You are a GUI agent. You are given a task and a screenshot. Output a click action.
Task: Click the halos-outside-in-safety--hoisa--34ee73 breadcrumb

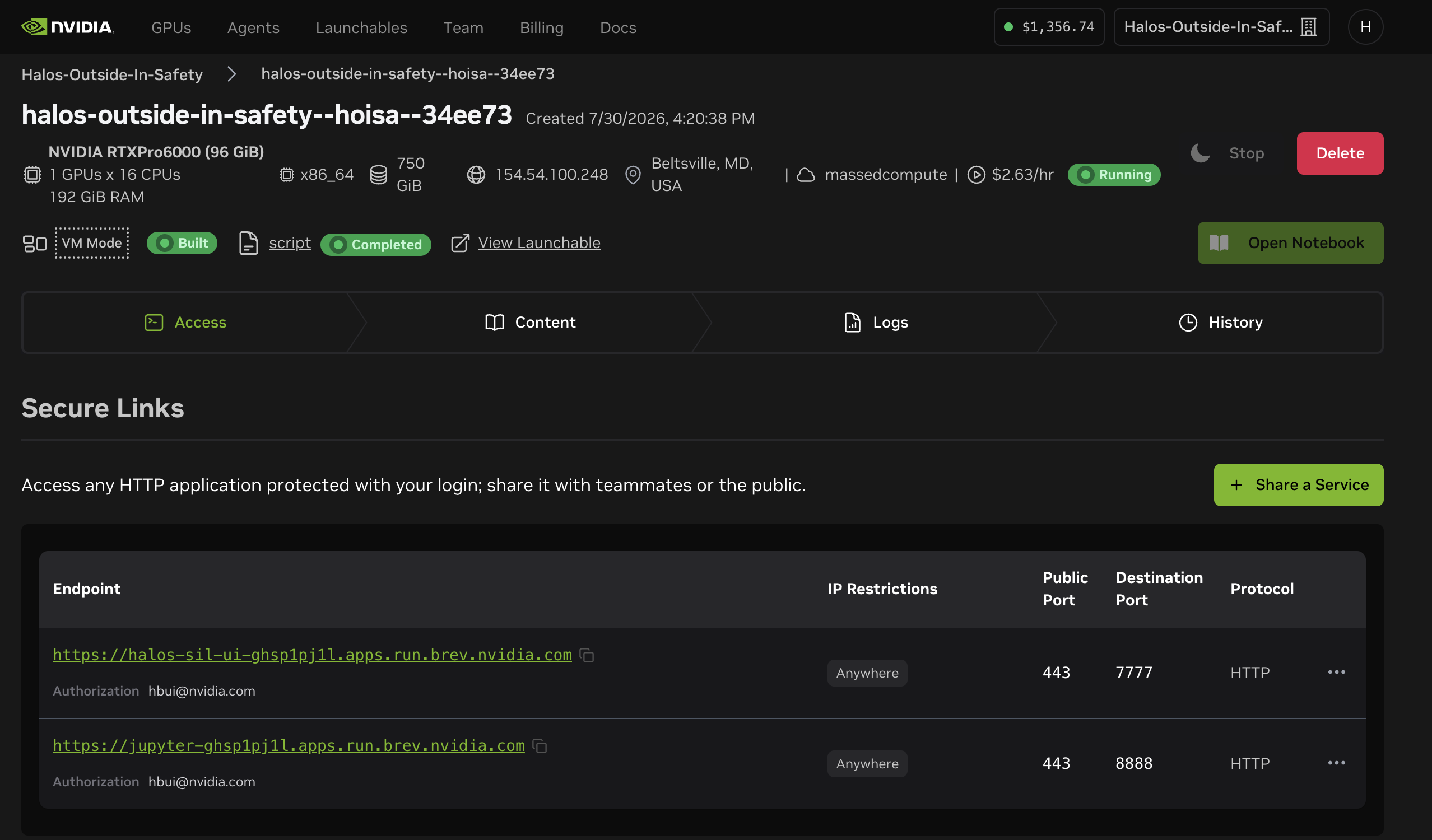(407, 73)
